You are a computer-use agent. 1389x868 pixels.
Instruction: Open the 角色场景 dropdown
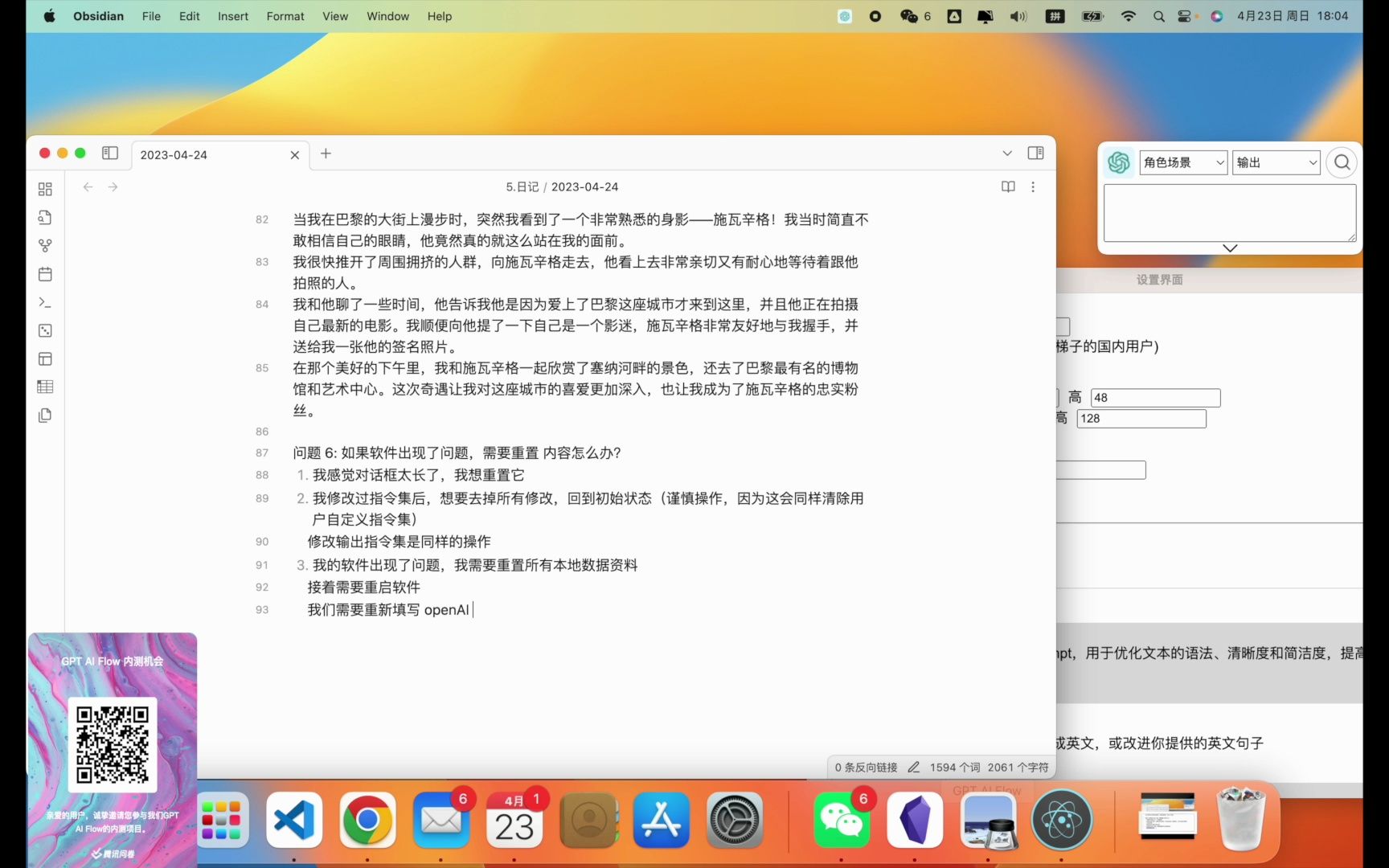click(1182, 162)
